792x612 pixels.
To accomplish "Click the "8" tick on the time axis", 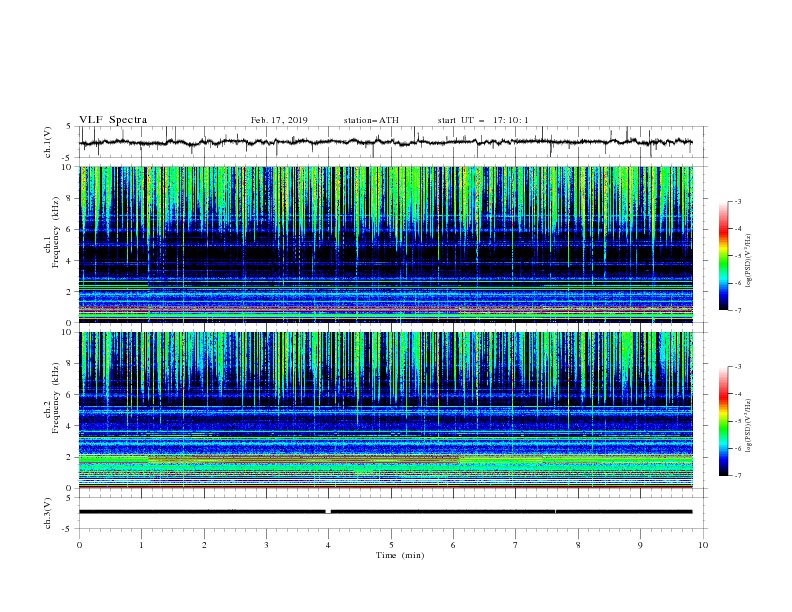I will pyautogui.click(x=578, y=545).
